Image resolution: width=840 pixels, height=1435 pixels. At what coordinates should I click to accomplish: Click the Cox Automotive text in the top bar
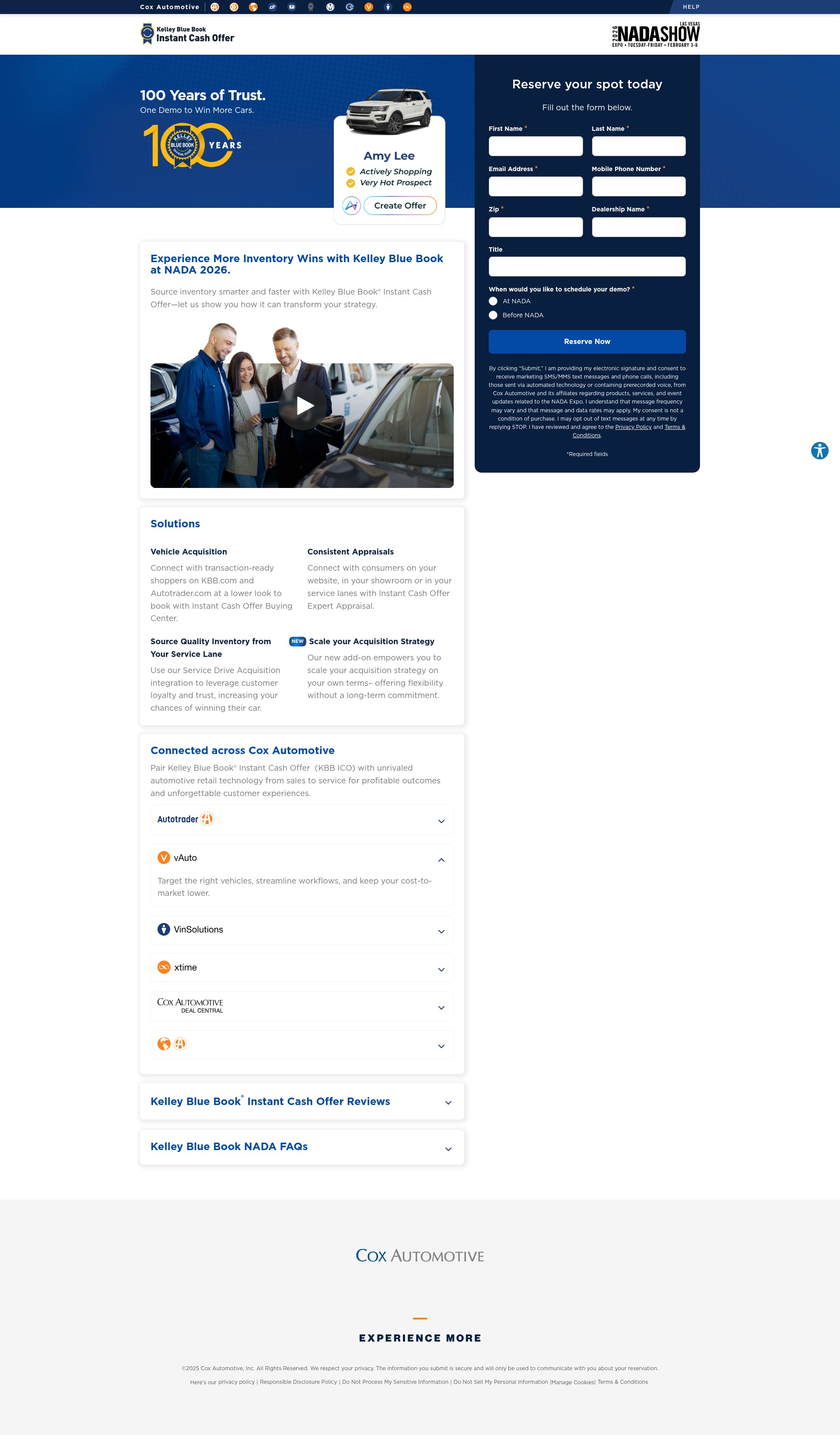pyautogui.click(x=170, y=7)
